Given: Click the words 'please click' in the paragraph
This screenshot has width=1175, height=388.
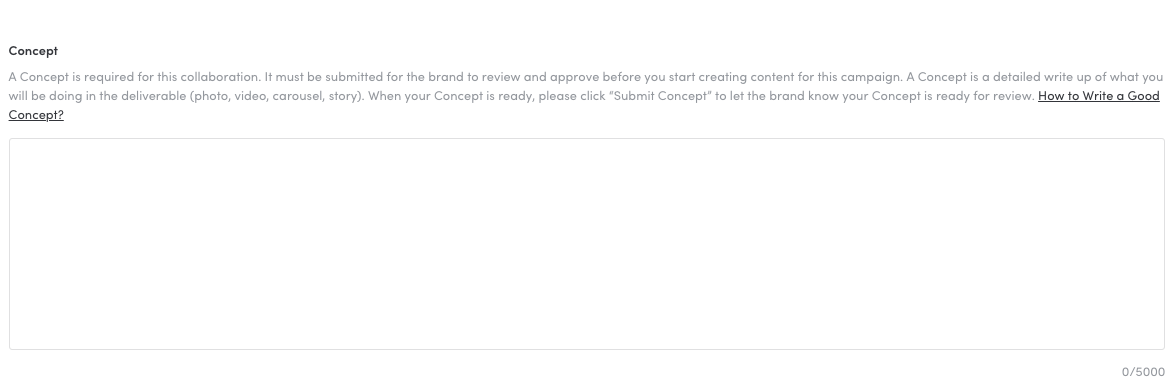Looking at the screenshot, I should click(x=571, y=96).
